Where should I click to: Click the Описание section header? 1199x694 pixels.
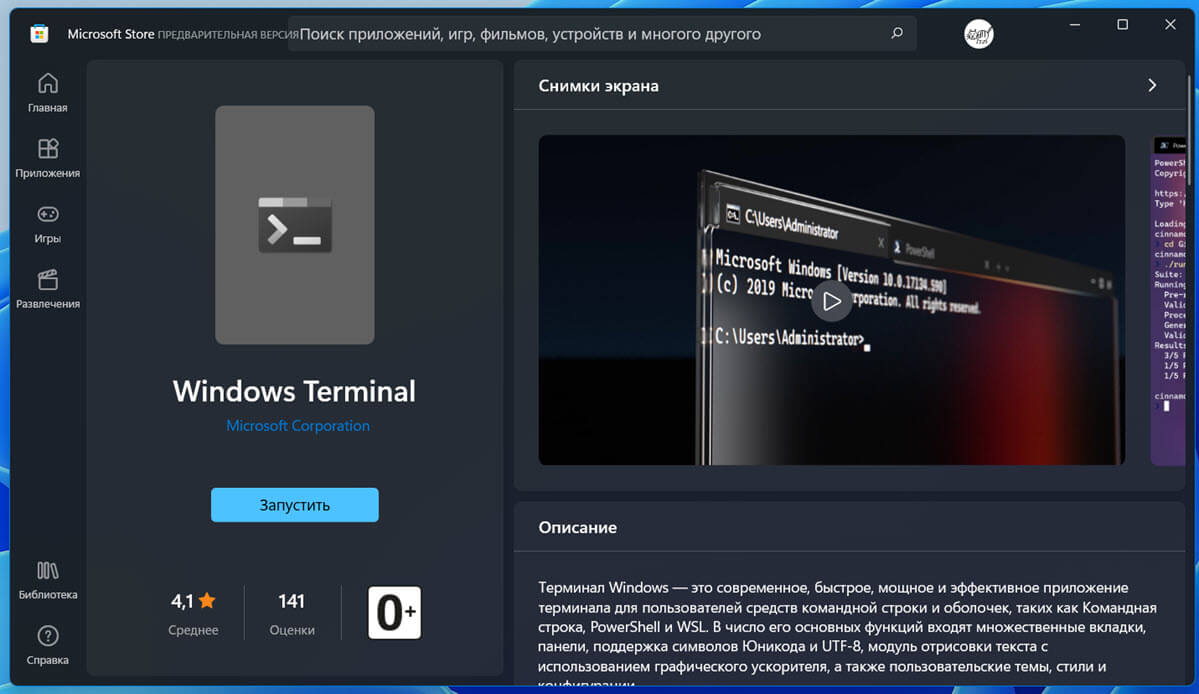(577, 527)
